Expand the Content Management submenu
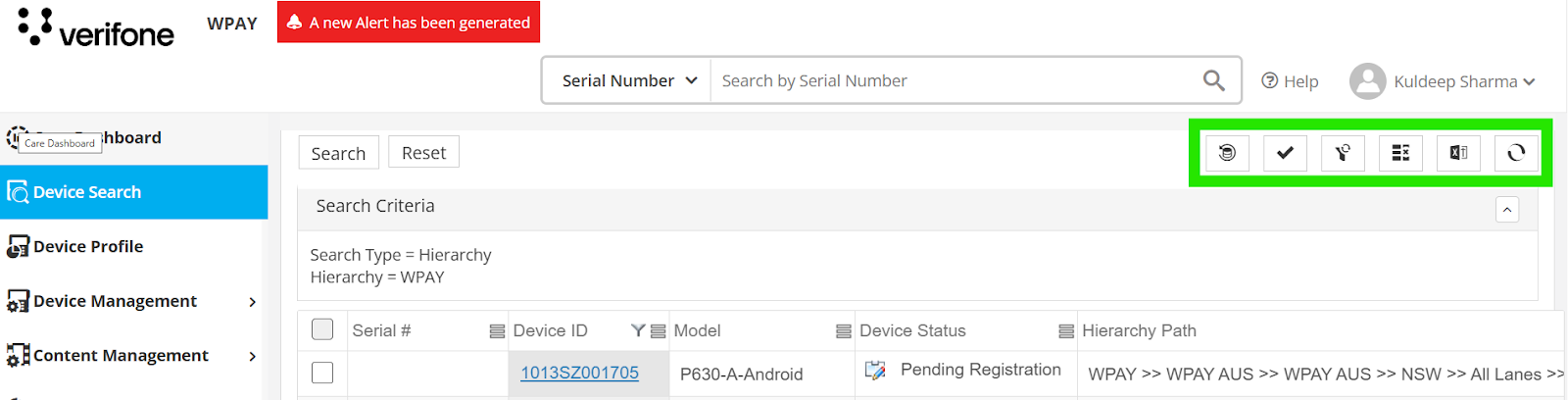This screenshot has height=400, width=1568. 252,356
